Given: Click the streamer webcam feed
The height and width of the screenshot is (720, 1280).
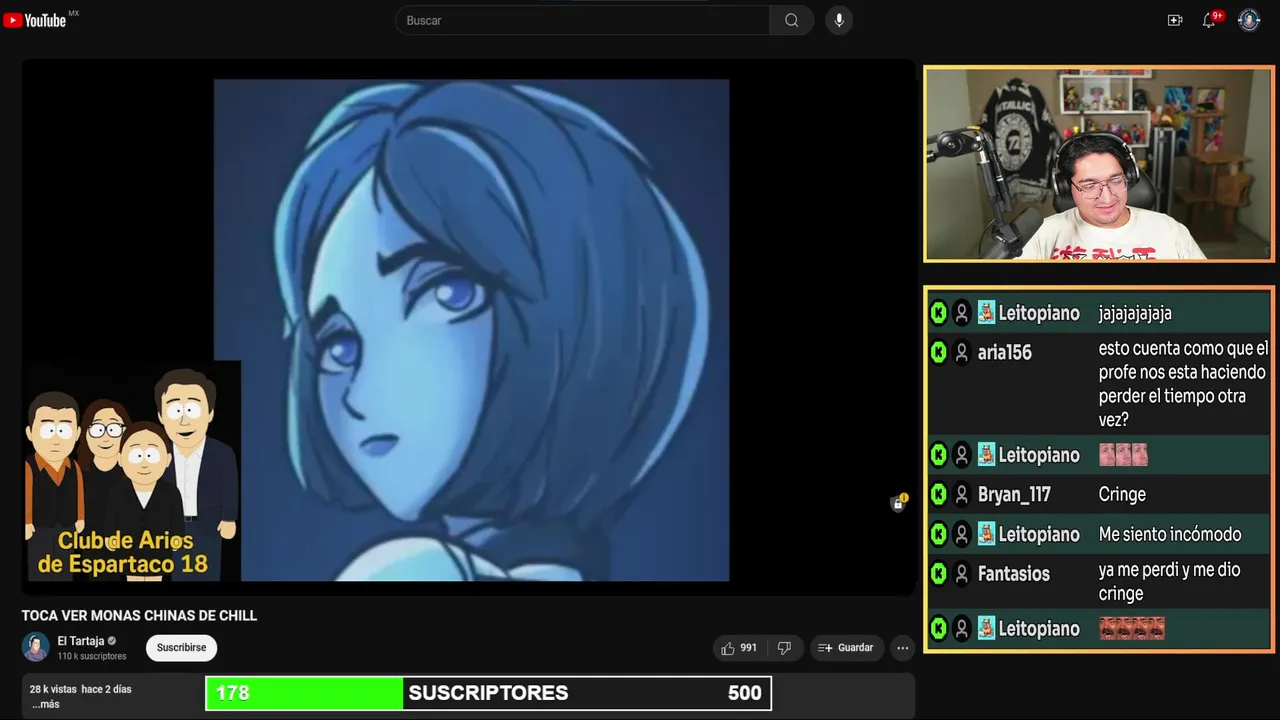Looking at the screenshot, I should 1098,164.
